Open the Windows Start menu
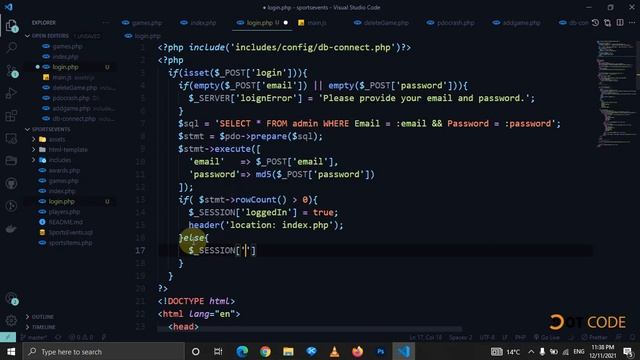 pyautogui.click(x=11, y=351)
